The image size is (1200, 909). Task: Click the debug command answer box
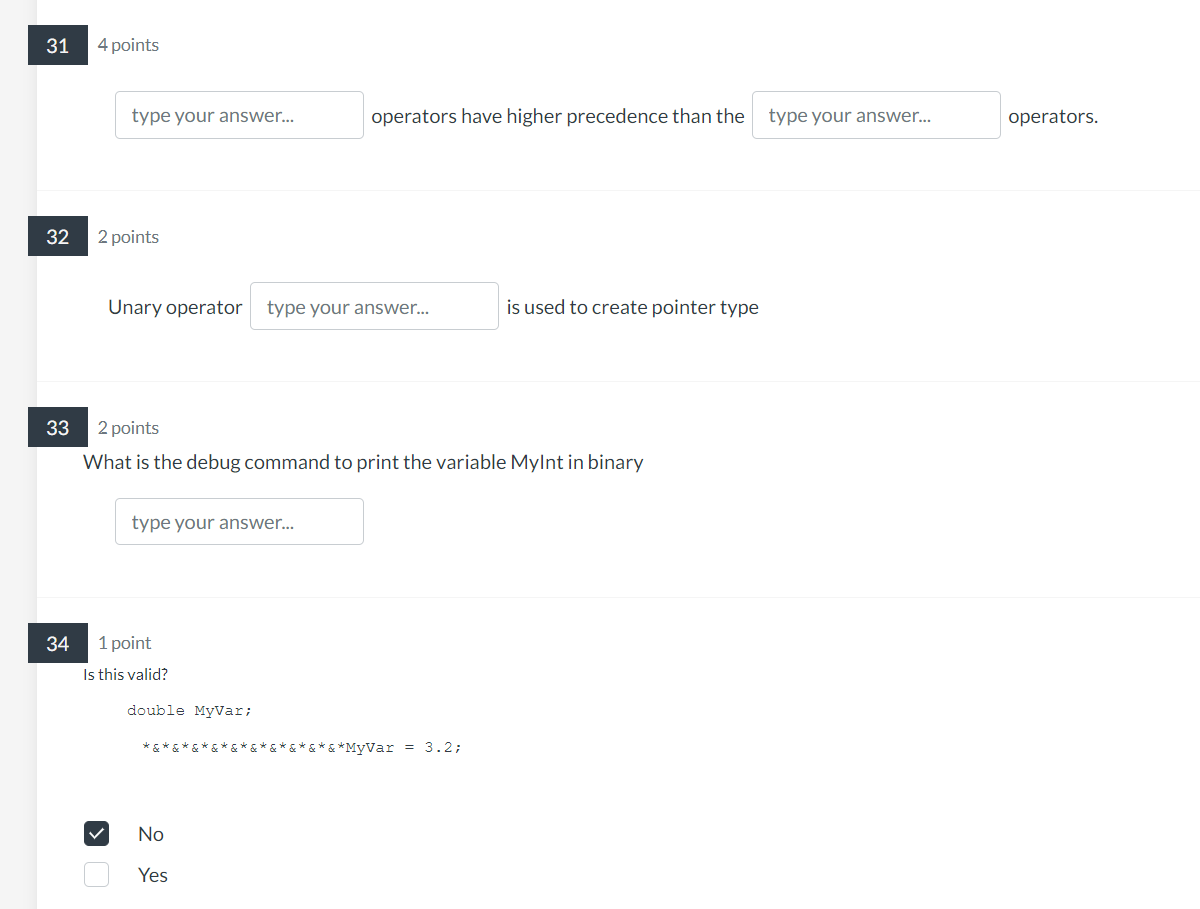point(239,521)
